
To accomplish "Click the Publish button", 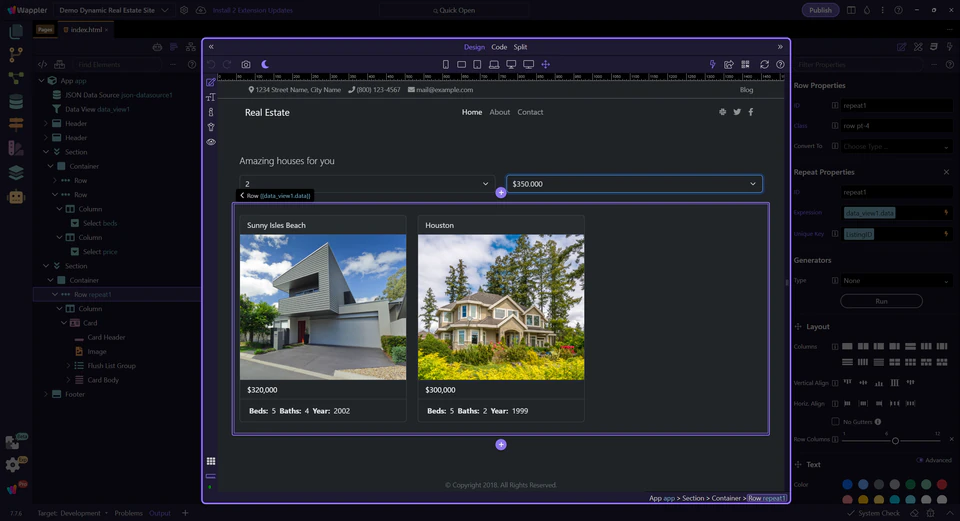I will pos(820,10).
